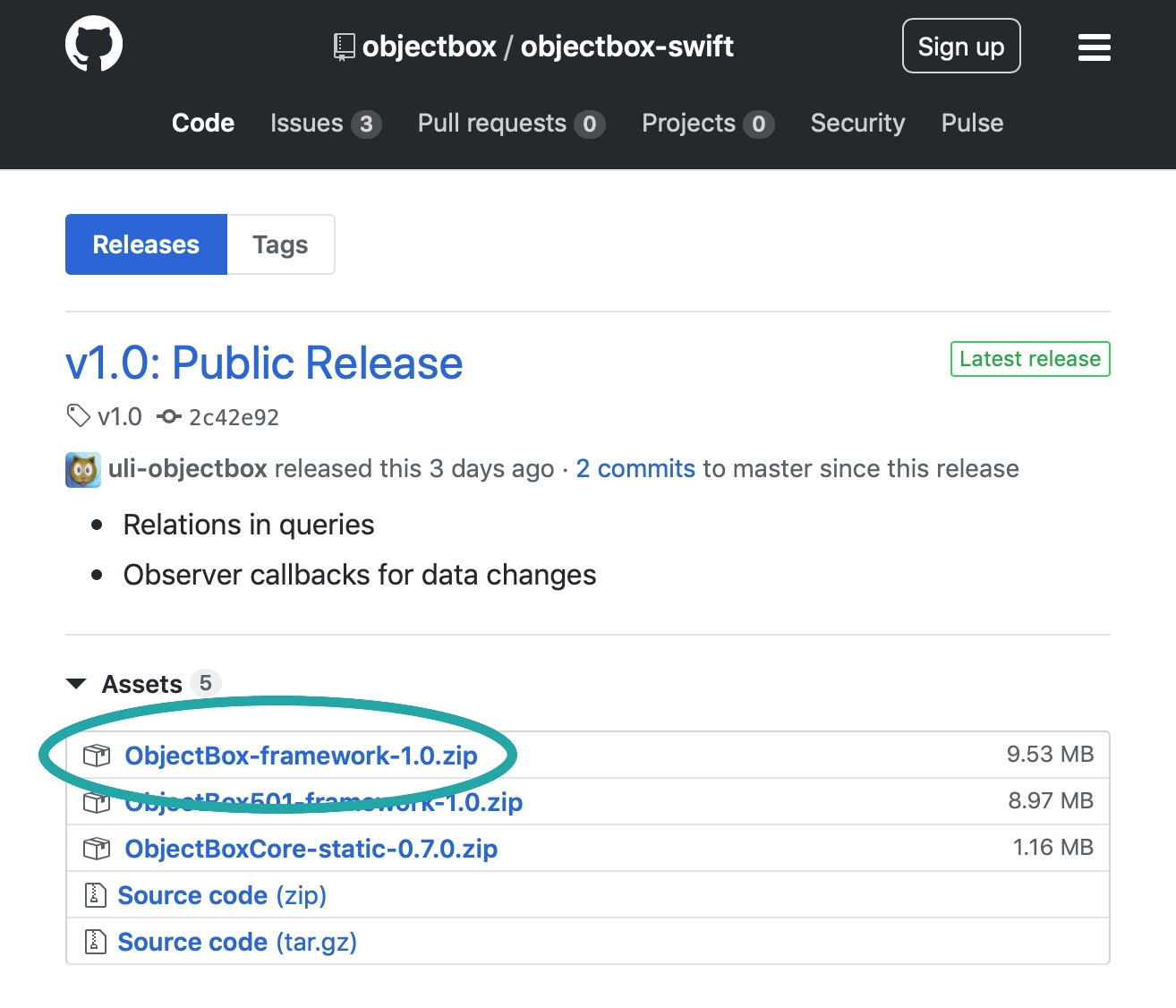
Task: Open the Pull requests tab
Action: tap(511, 123)
